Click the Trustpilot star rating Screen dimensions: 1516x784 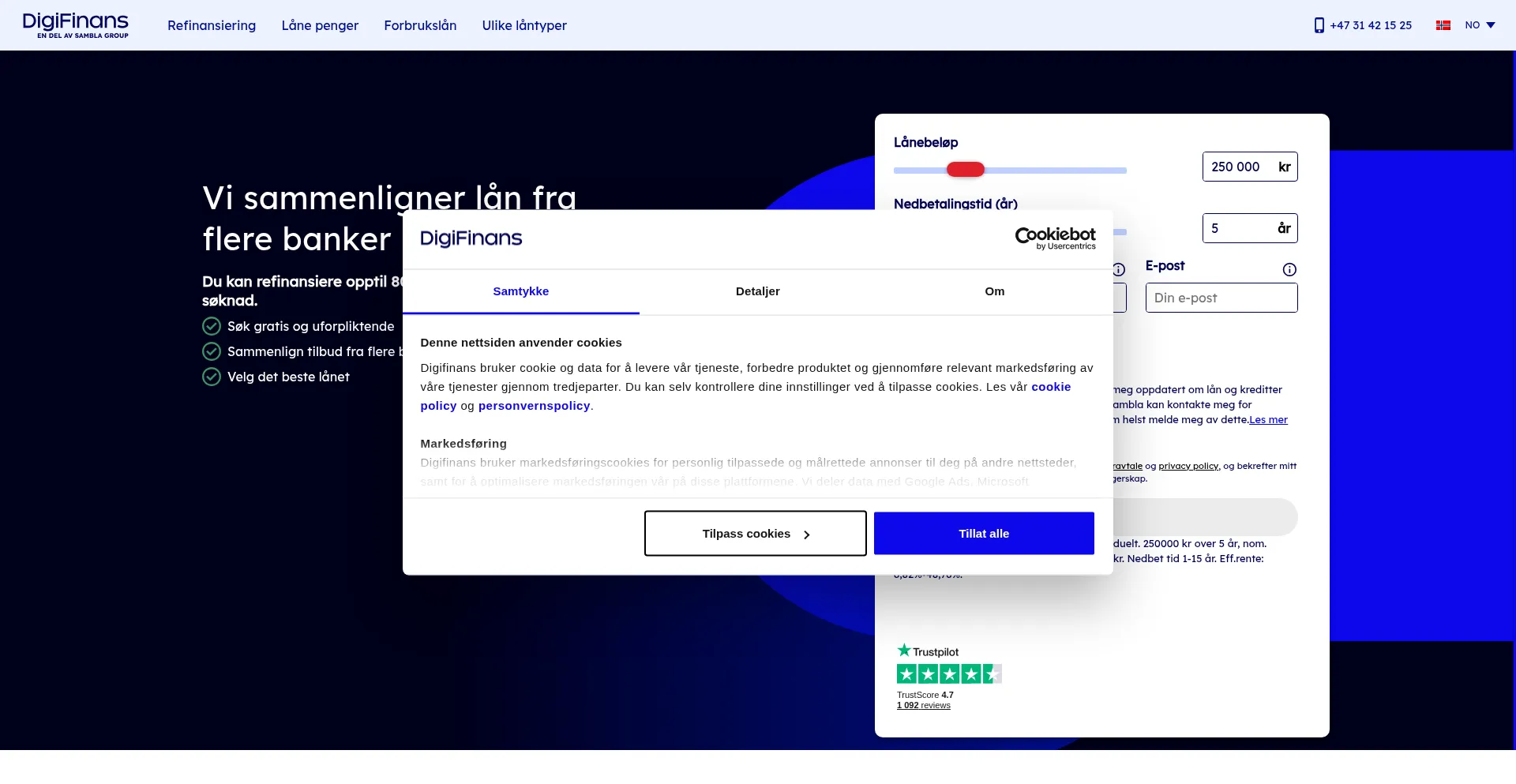pyautogui.click(x=949, y=674)
